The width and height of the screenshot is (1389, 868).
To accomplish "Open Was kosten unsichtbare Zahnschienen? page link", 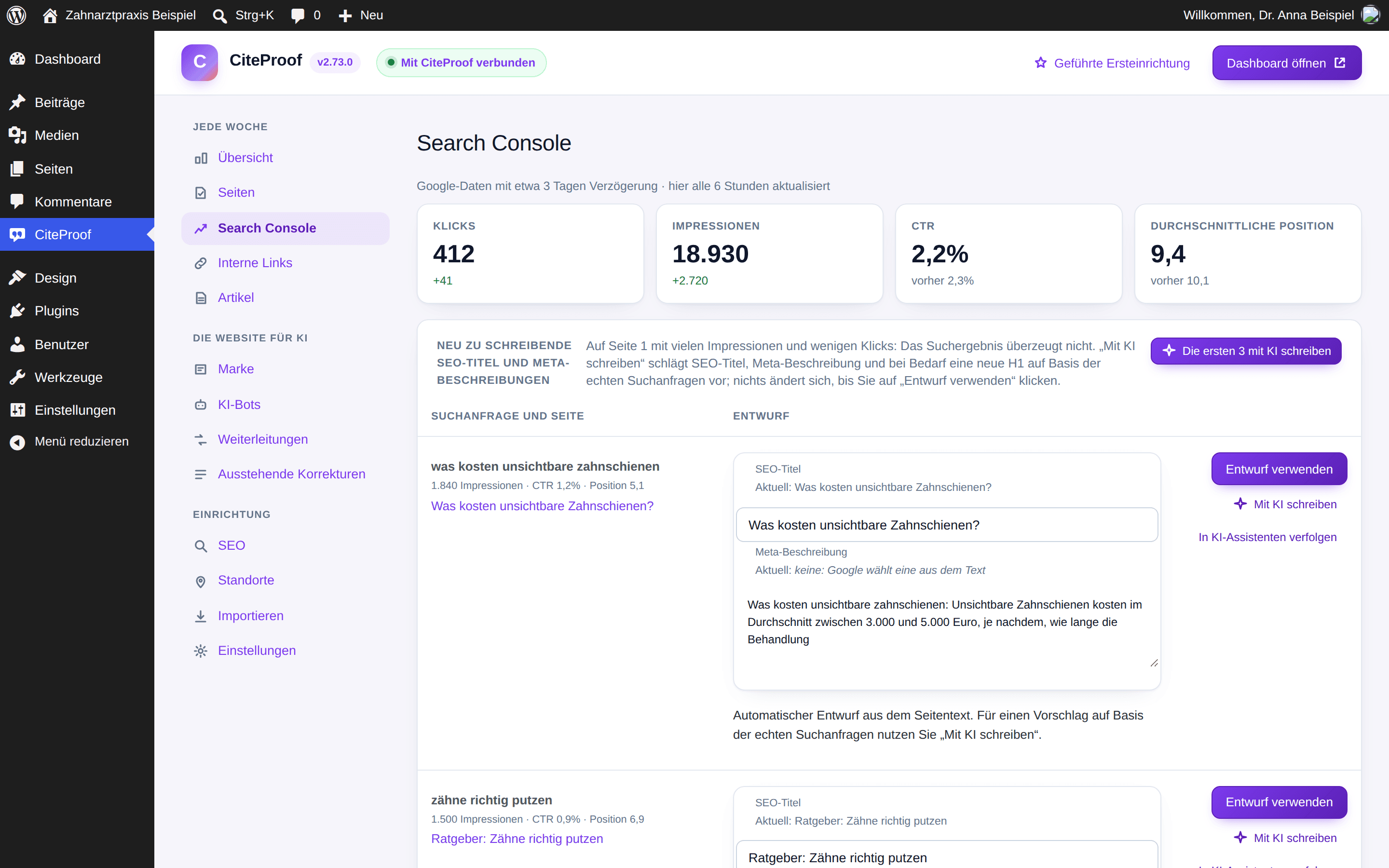I will [542, 506].
